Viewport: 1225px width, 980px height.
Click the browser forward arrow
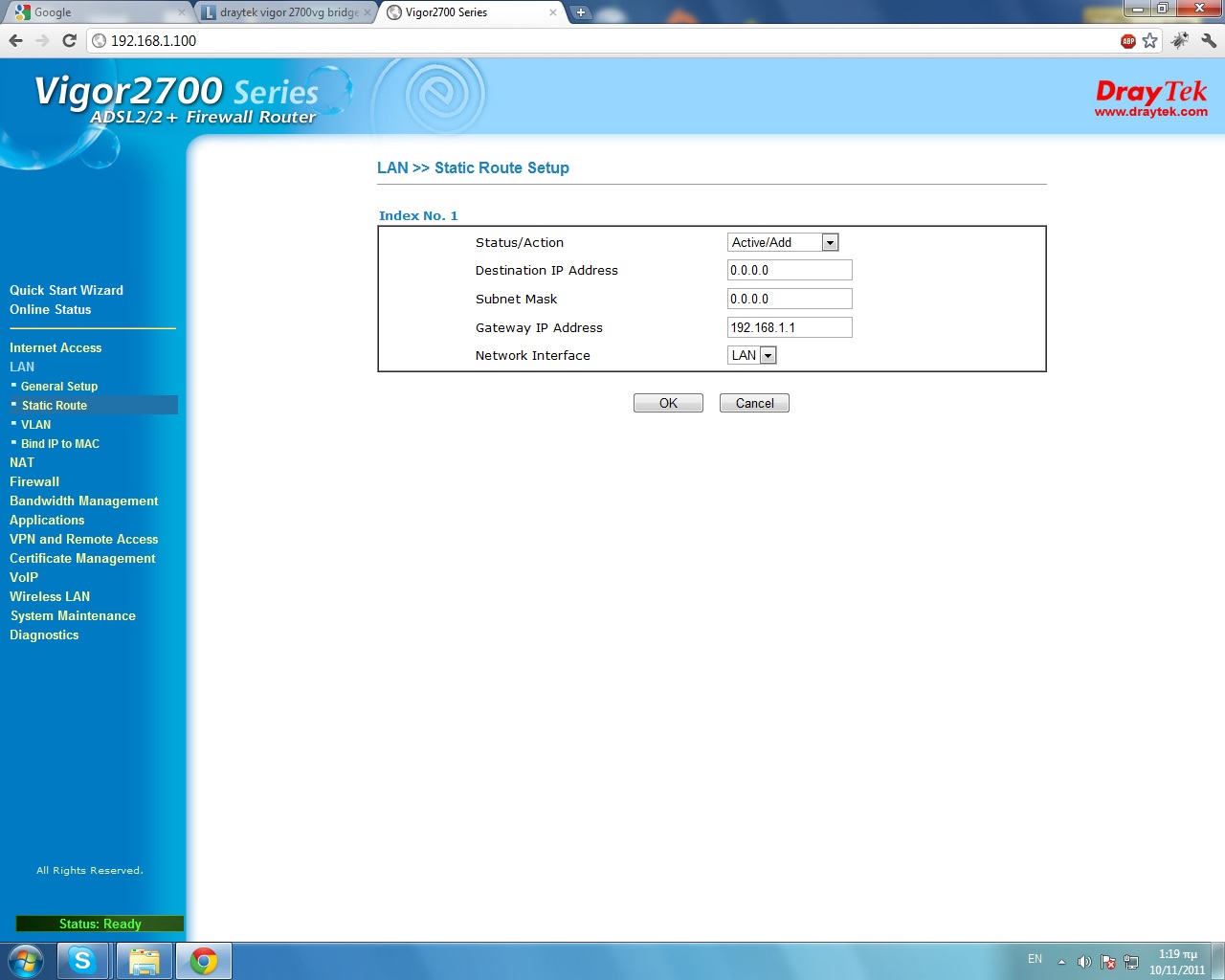pyautogui.click(x=42, y=40)
